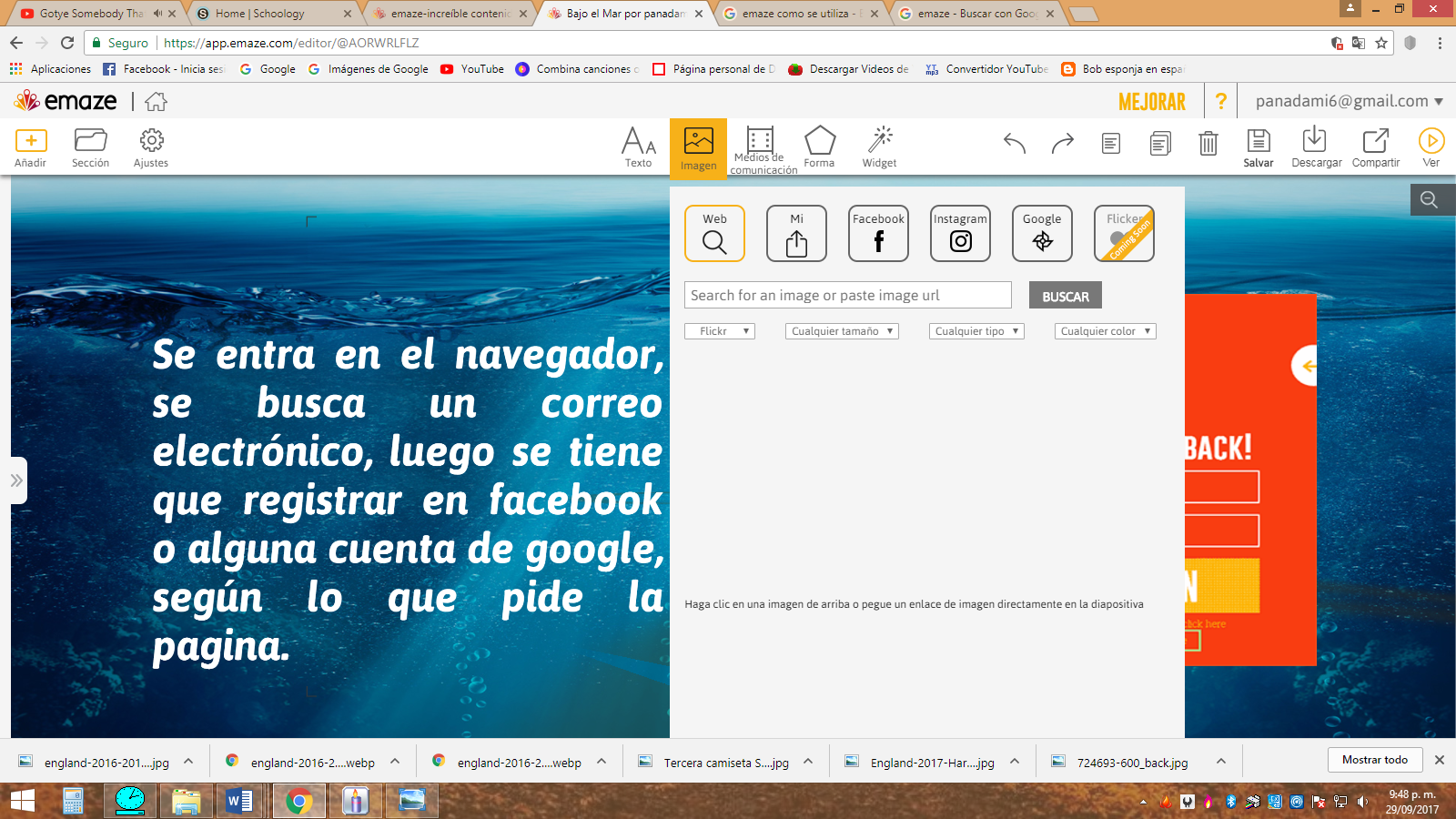
Task: Select the Texto tool
Action: tap(638, 147)
